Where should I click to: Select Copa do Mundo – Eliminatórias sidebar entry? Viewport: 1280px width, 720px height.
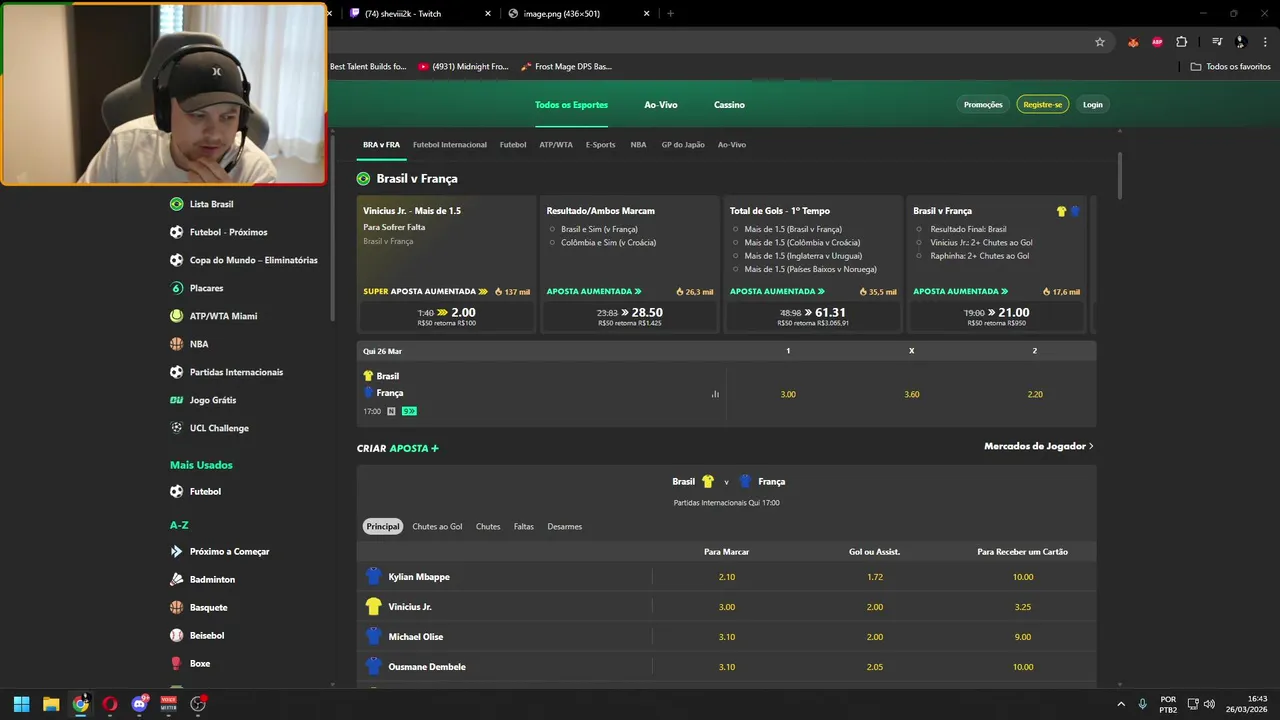(244, 260)
